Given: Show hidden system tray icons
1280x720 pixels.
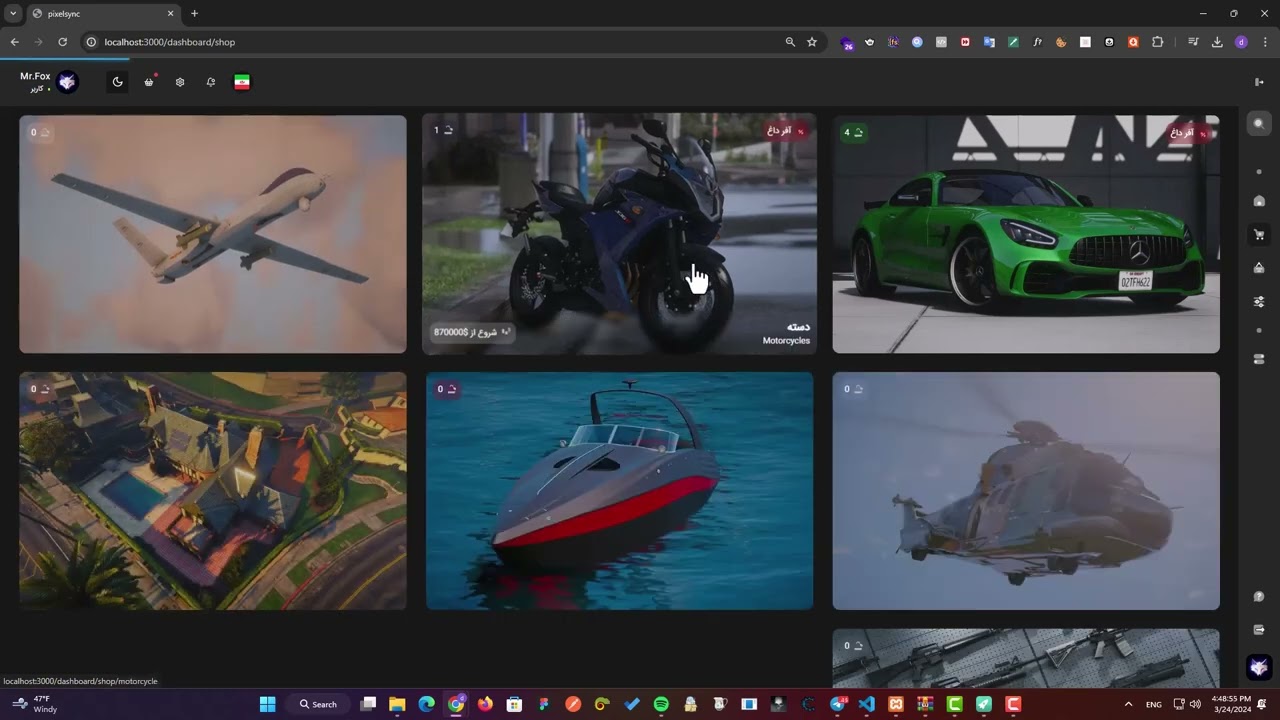Looking at the screenshot, I should [1129, 704].
